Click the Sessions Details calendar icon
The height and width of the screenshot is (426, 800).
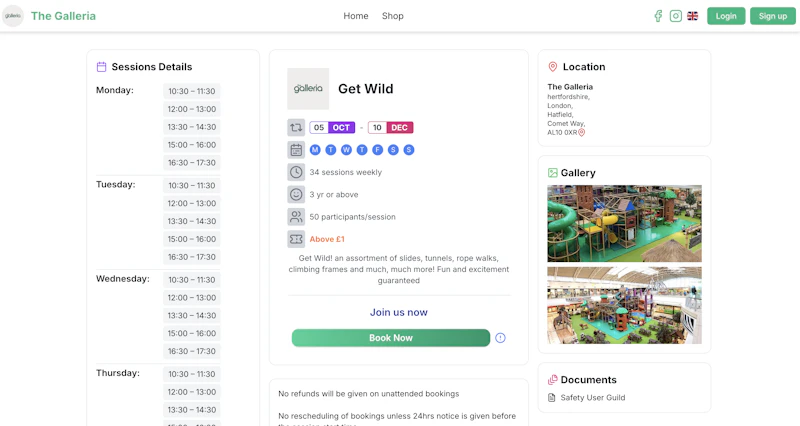click(x=102, y=67)
